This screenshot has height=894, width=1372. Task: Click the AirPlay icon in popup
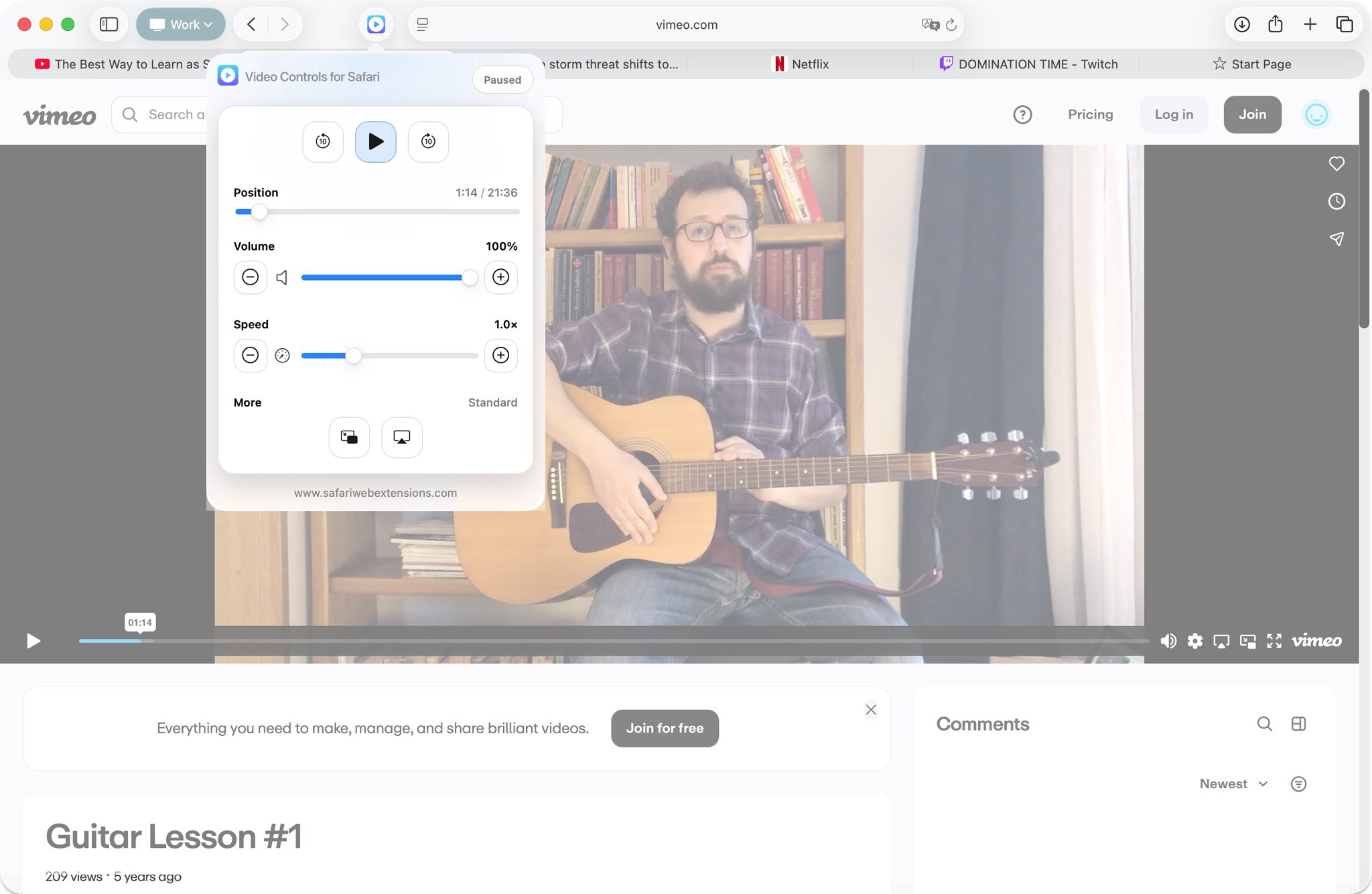[402, 437]
